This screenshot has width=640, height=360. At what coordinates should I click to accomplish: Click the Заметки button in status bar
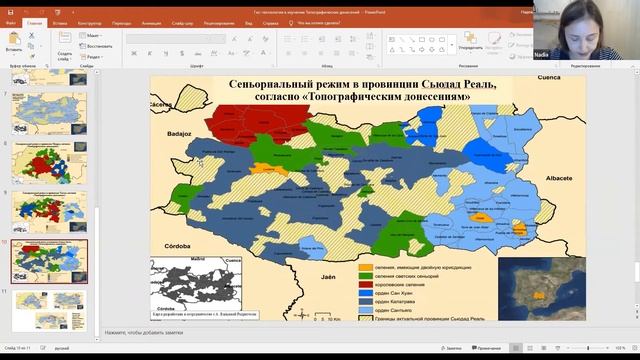click(451, 348)
